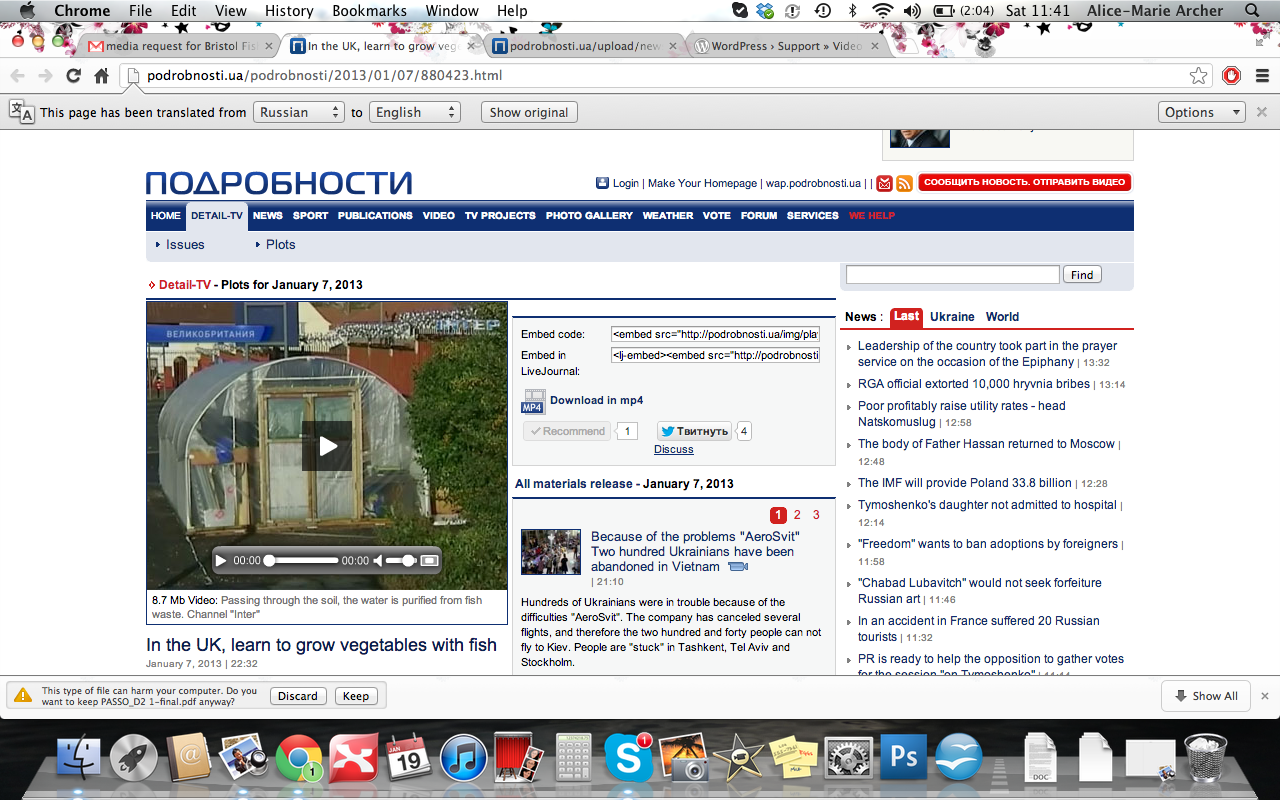Click the MP4 download file icon
1280x800 pixels.
pos(533,401)
